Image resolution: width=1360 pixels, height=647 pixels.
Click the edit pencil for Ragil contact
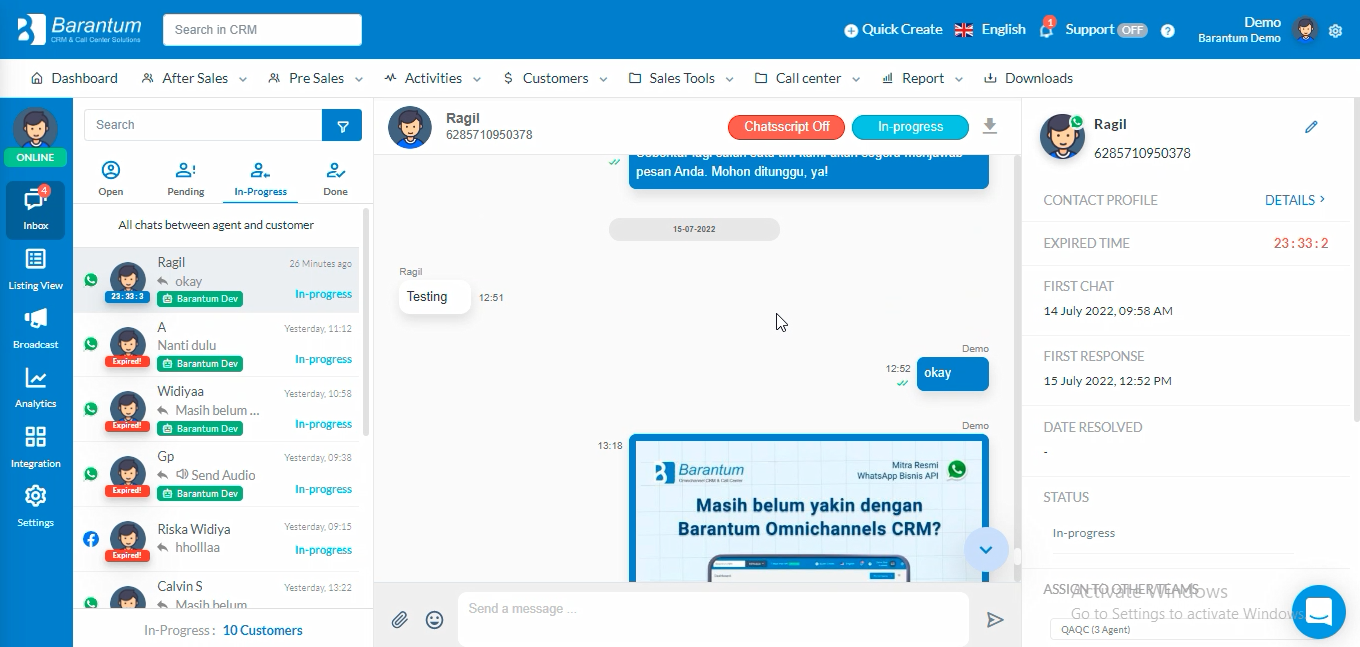pyautogui.click(x=1311, y=127)
